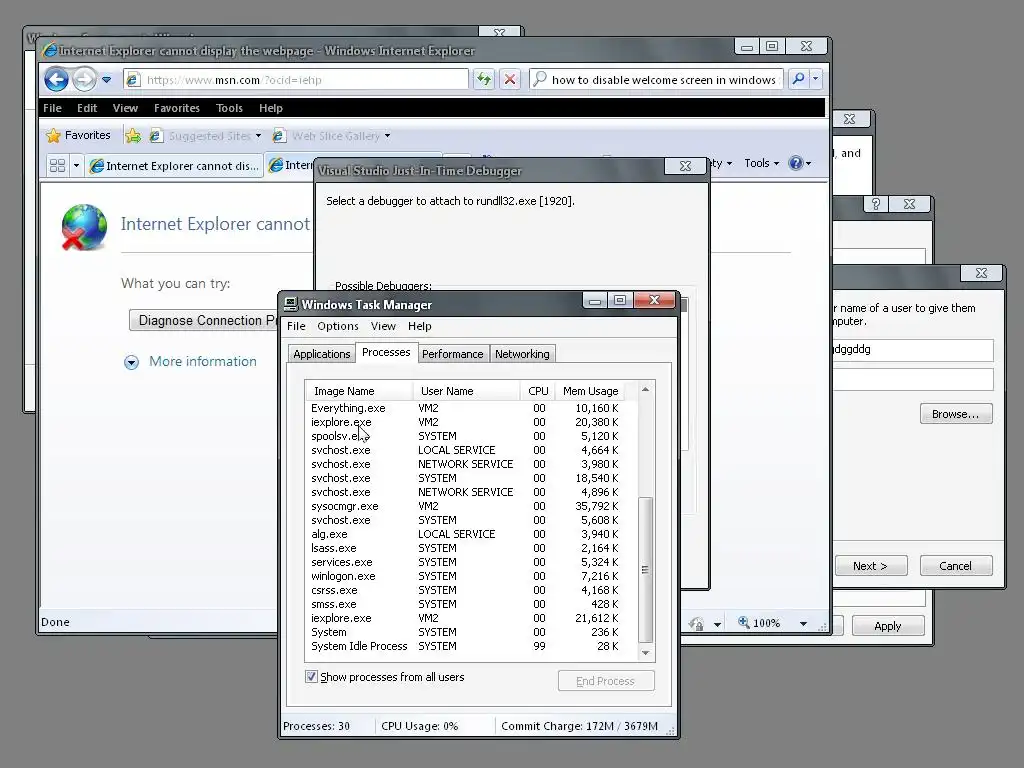Click the magnifier icon inside search box
The height and width of the screenshot is (768, 1024).
540,80
